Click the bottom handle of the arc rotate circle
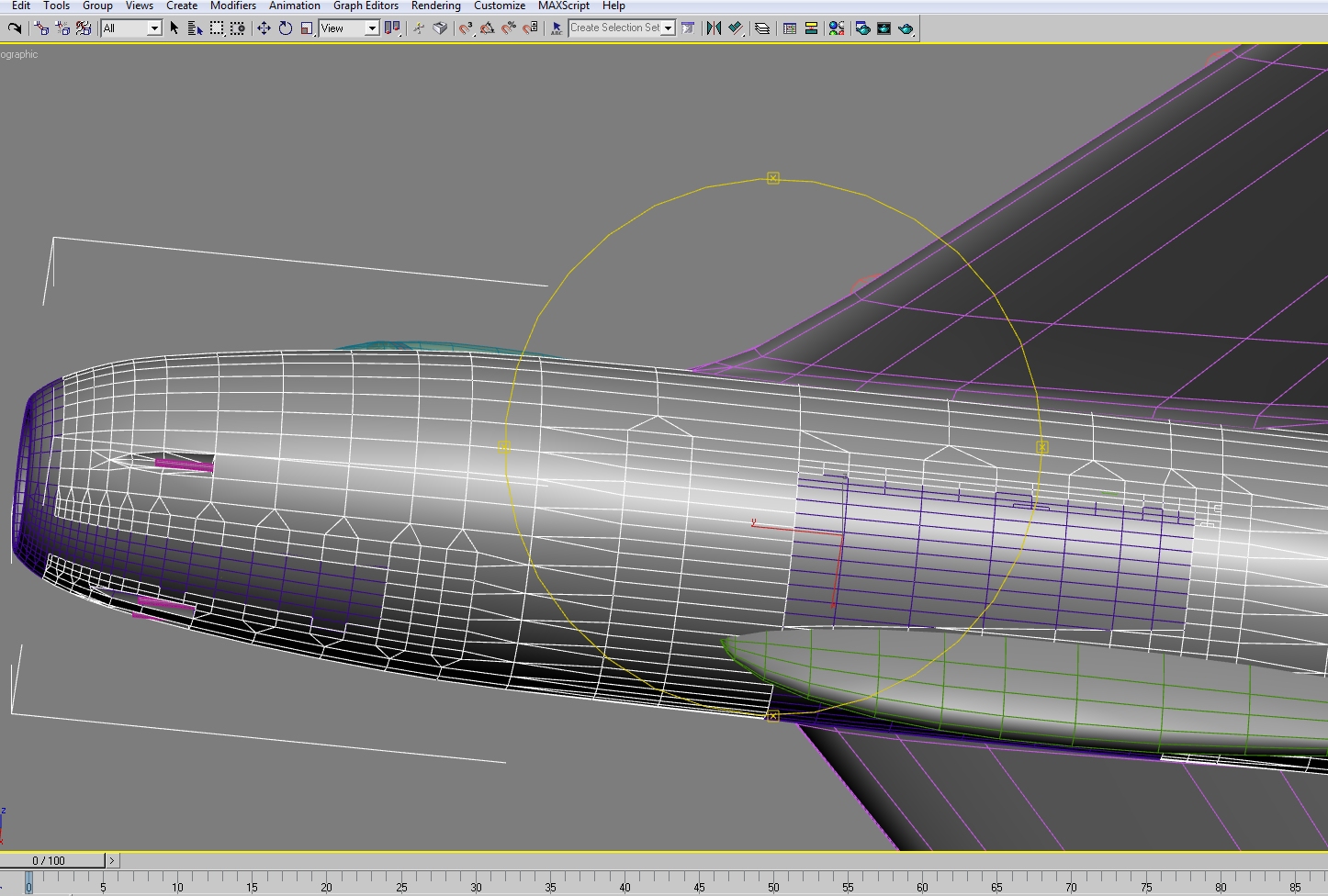This screenshot has width=1328, height=896. [x=773, y=716]
